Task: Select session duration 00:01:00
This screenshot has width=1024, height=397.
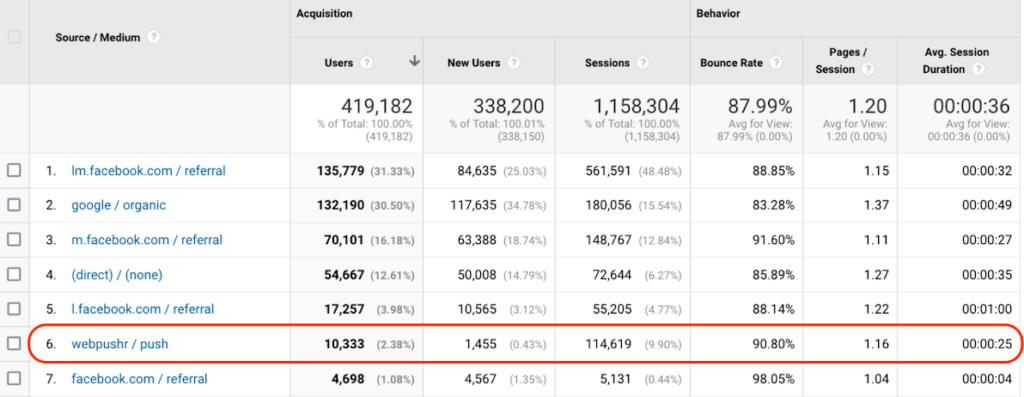Action: [986, 310]
